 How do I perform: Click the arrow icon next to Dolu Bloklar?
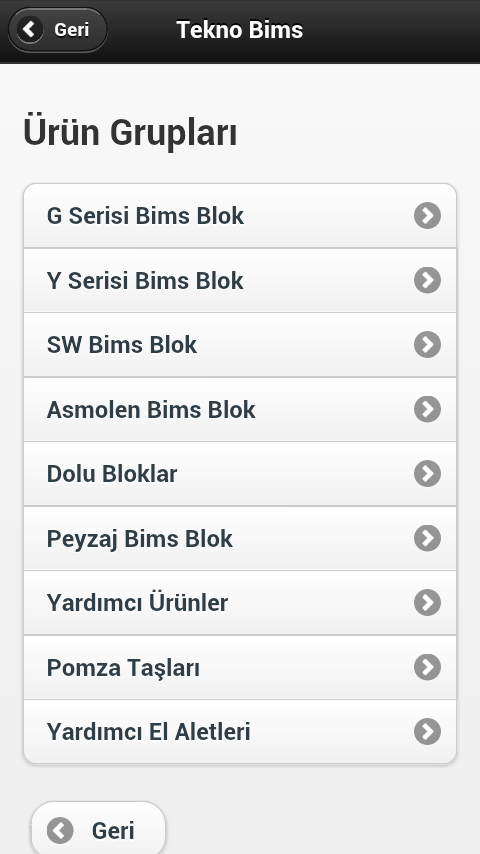(x=427, y=473)
